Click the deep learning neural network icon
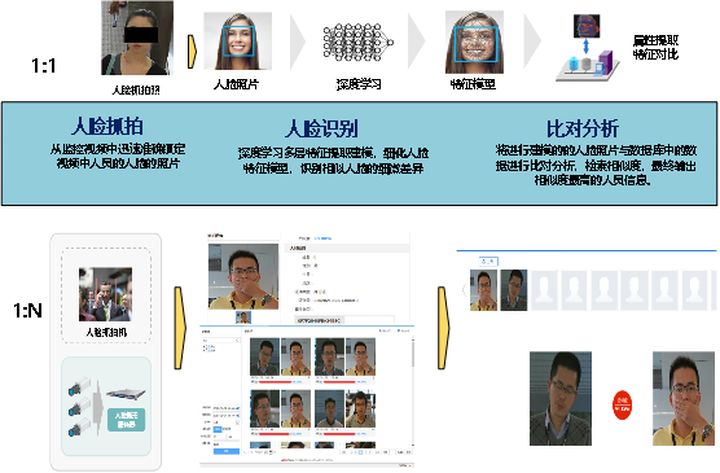 click(x=351, y=40)
